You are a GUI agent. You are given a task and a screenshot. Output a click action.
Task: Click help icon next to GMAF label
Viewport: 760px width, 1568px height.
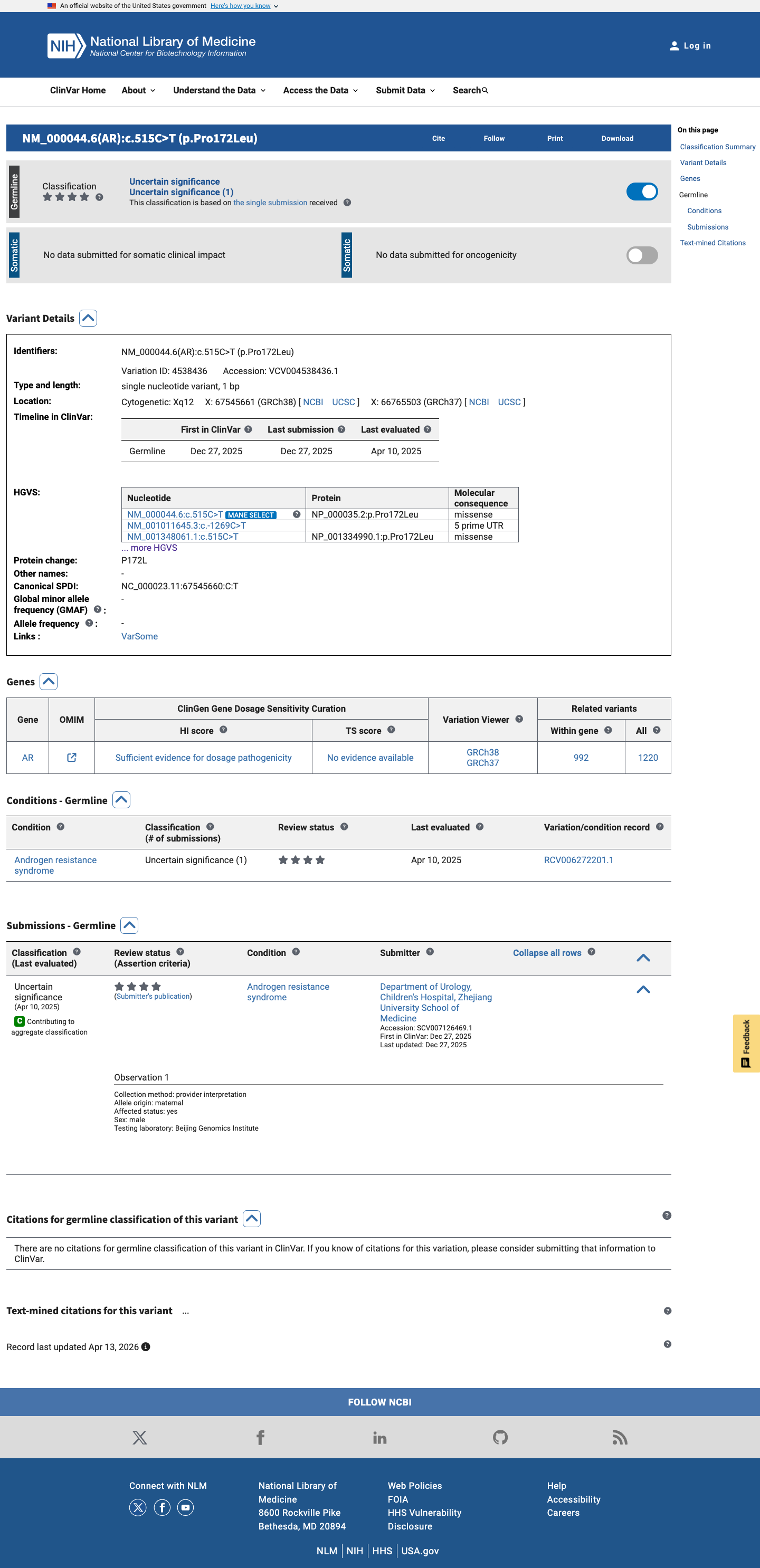(x=98, y=609)
